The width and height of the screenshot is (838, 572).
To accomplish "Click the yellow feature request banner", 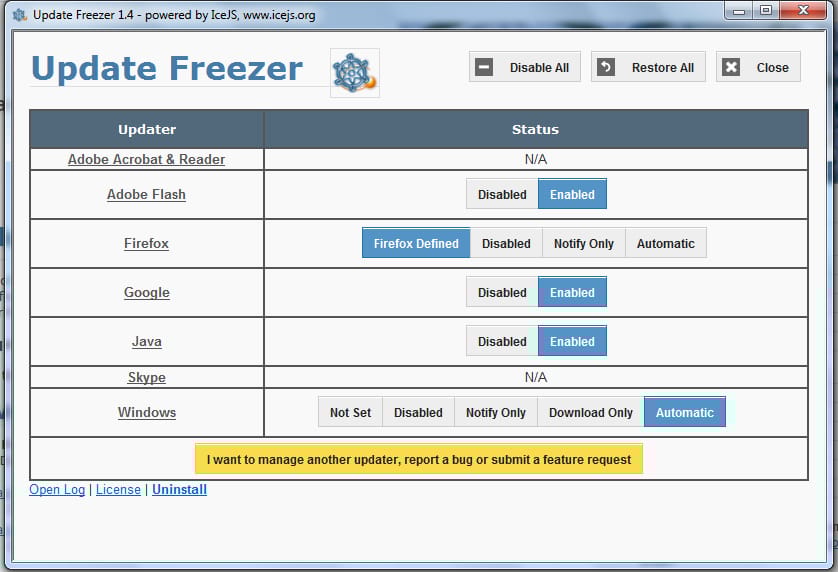I will [x=418, y=459].
